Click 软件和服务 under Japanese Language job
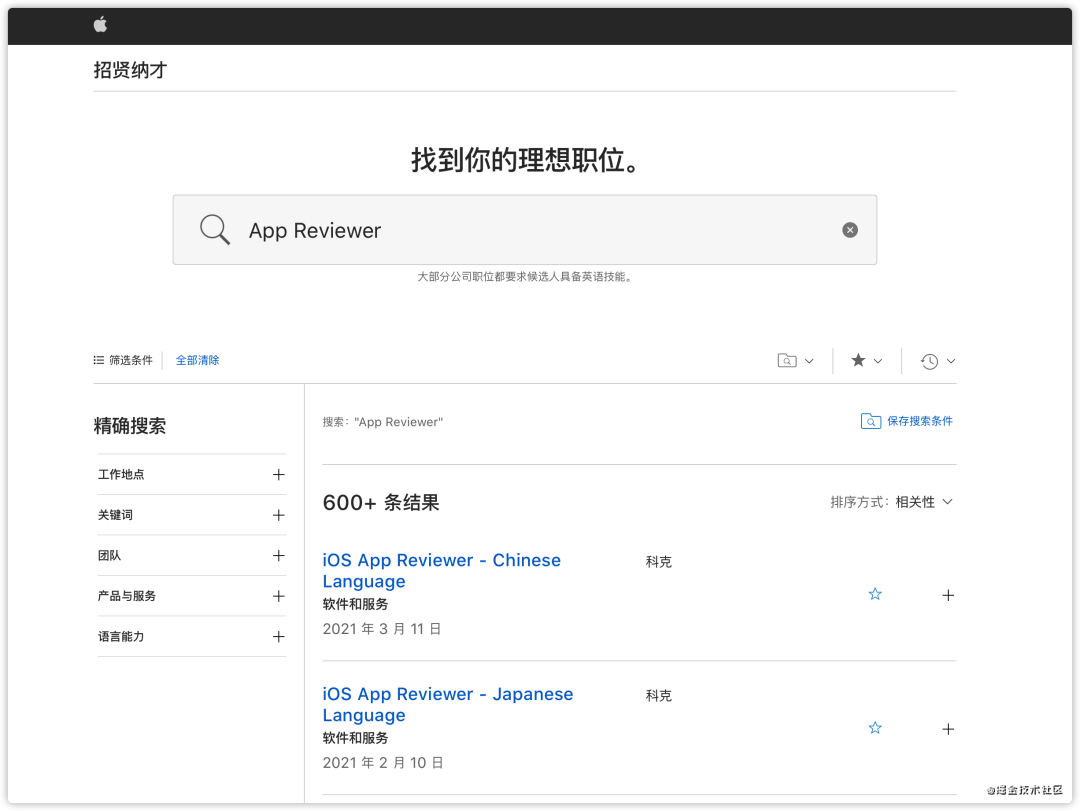 tap(355, 738)
